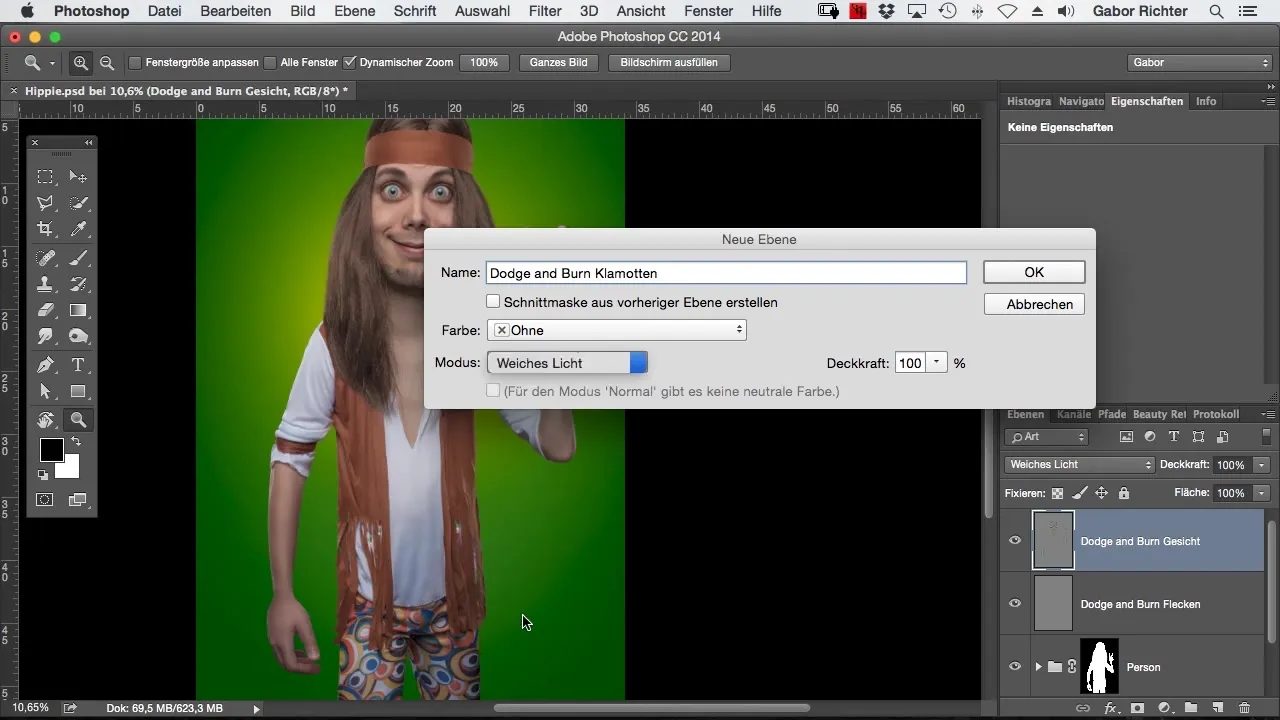The height and width of the screenshot is (720, 1280).
Task: Expand the Person layer group
Action: pos(1038,667)
